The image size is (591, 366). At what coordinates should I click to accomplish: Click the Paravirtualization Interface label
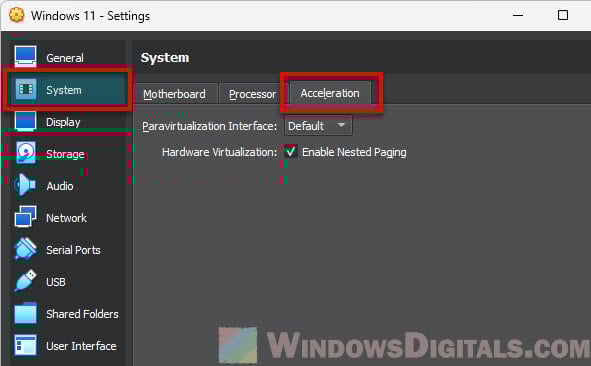[210, 126]
